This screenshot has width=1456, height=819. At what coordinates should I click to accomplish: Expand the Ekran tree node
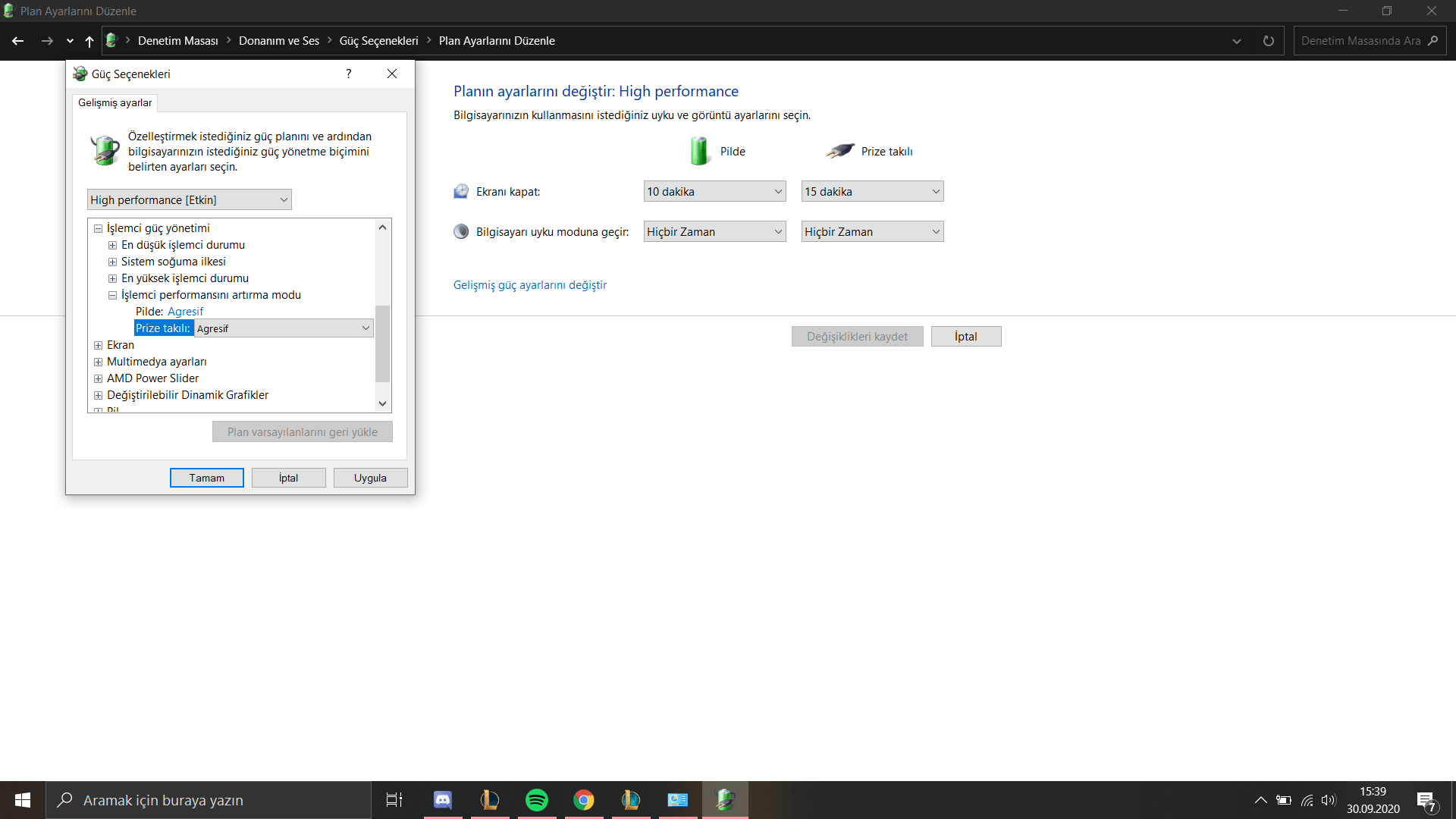pyautogui.click(x=98, y=345)
